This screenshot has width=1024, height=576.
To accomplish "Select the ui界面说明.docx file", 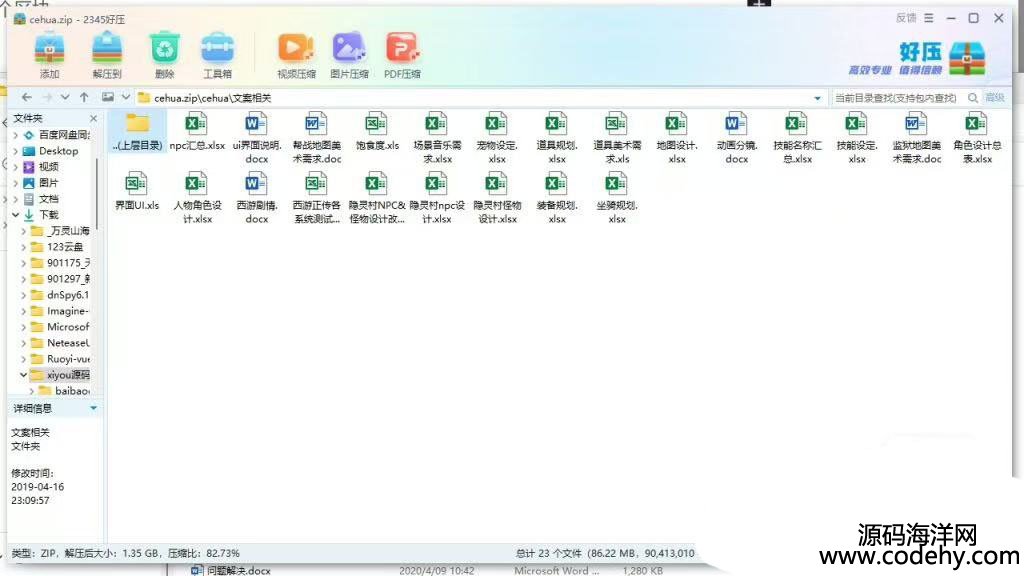I will pyautogui.click(x=257, y=138).
